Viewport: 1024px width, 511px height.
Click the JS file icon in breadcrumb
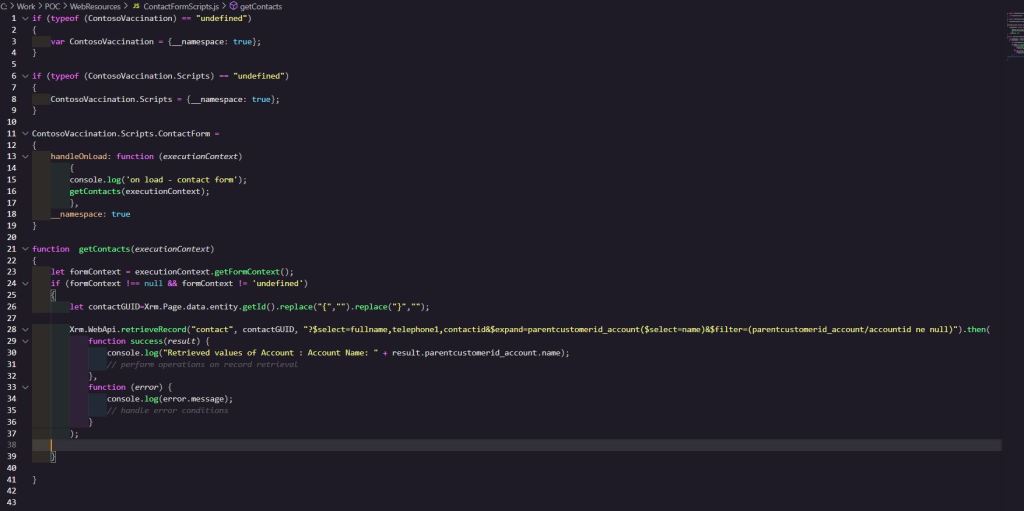coord(136,6)
